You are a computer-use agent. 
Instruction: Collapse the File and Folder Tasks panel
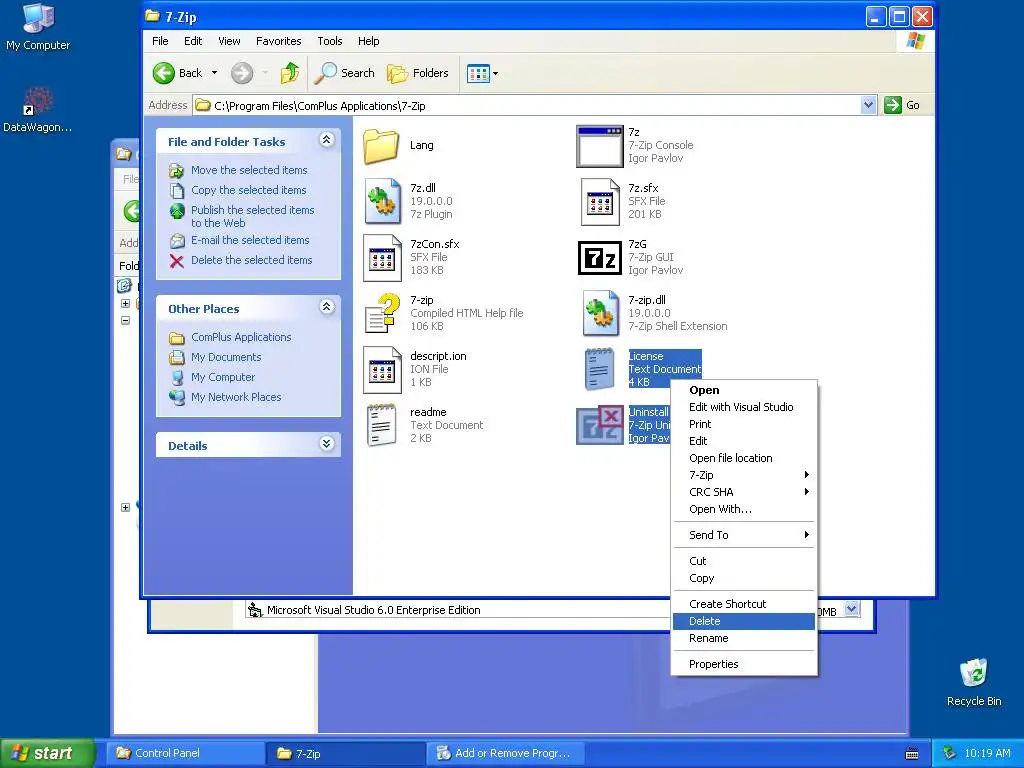[x=327, y=140]
